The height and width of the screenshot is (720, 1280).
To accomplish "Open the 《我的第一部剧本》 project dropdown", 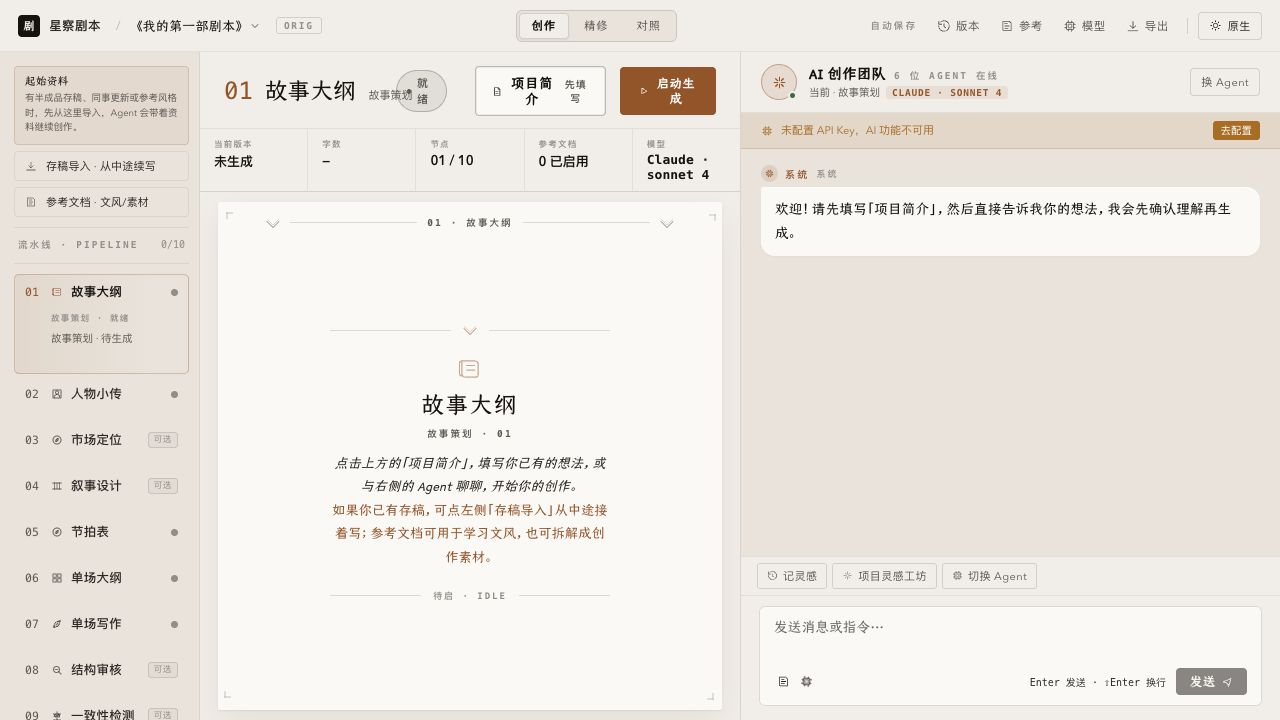I will coord(195,26).
